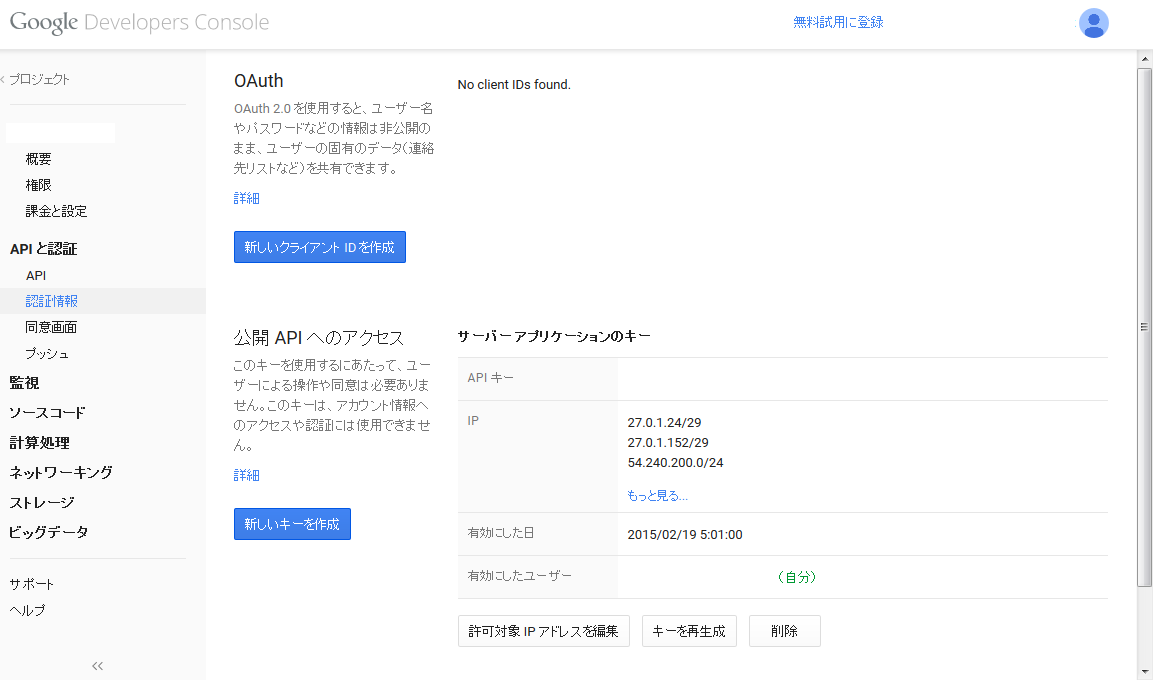Image resolution: width=1163 pixels, height=686 pixels.
Task: Click the （自分） user text
Action: tap(797, 577)
